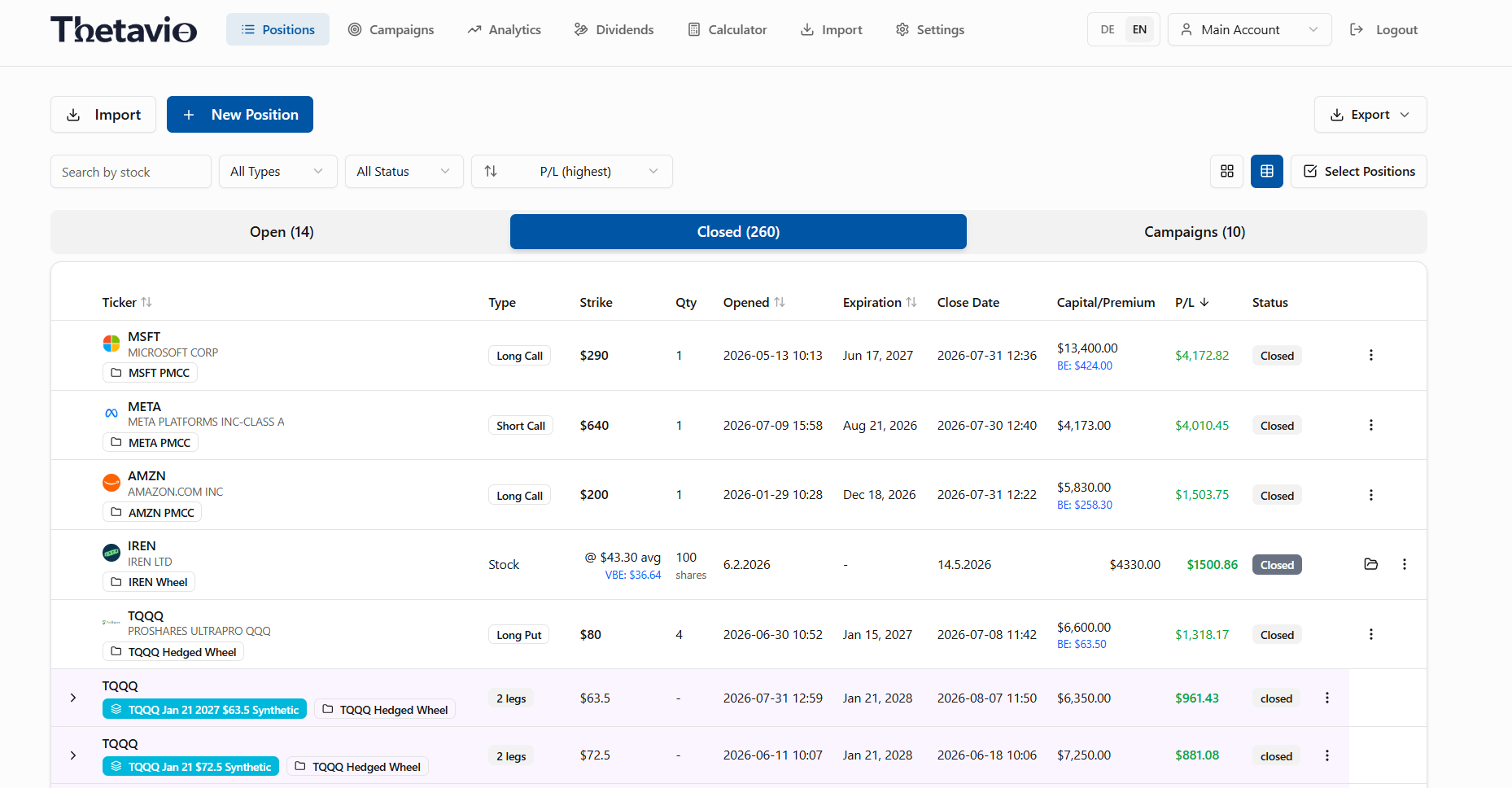Switch language to DE
The image size is (1512, 788).
(x=1108, y=29)
